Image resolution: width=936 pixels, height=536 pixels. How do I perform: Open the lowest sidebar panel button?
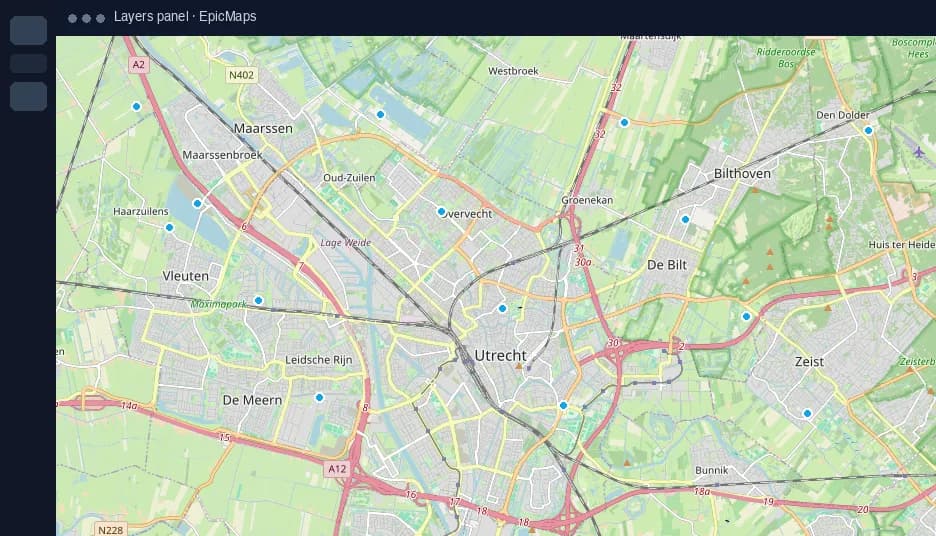[29, 96]
